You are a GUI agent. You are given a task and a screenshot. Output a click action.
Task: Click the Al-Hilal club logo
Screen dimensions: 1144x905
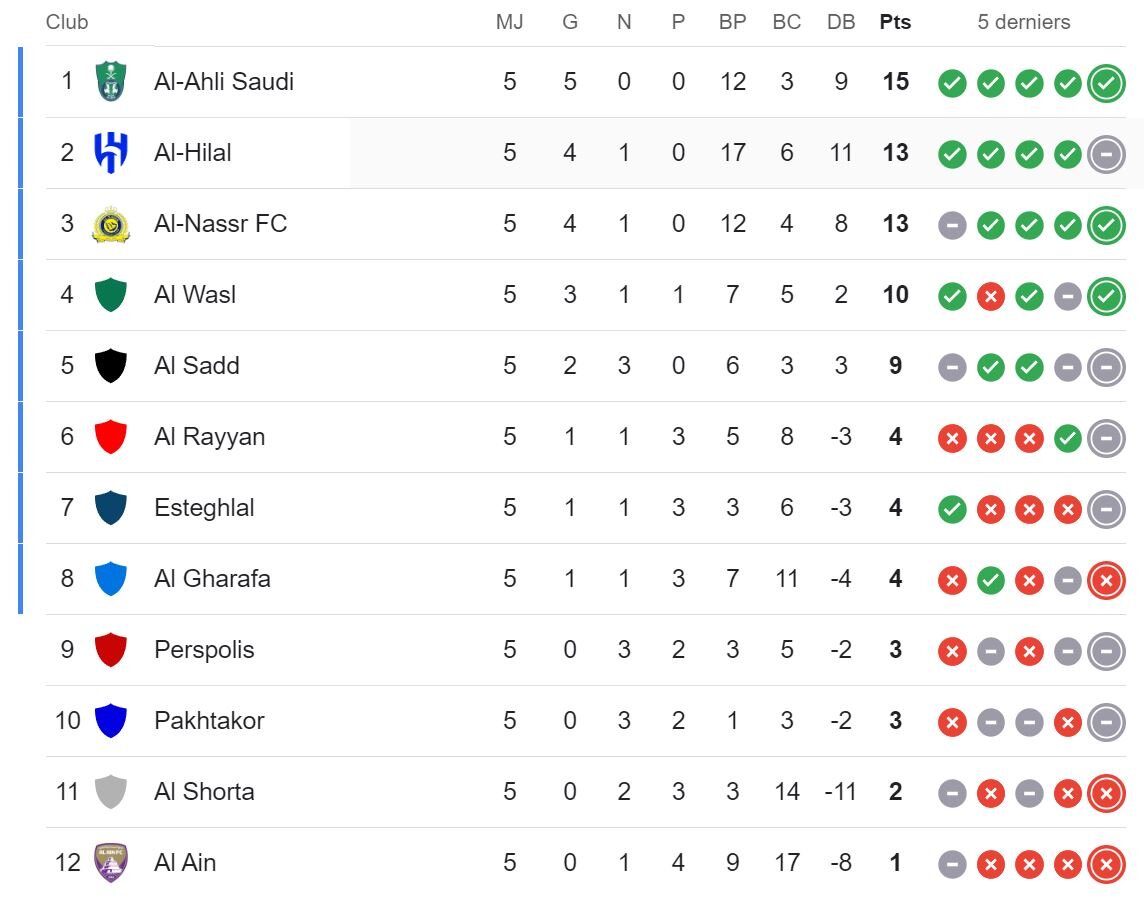[x=110, y=153]
